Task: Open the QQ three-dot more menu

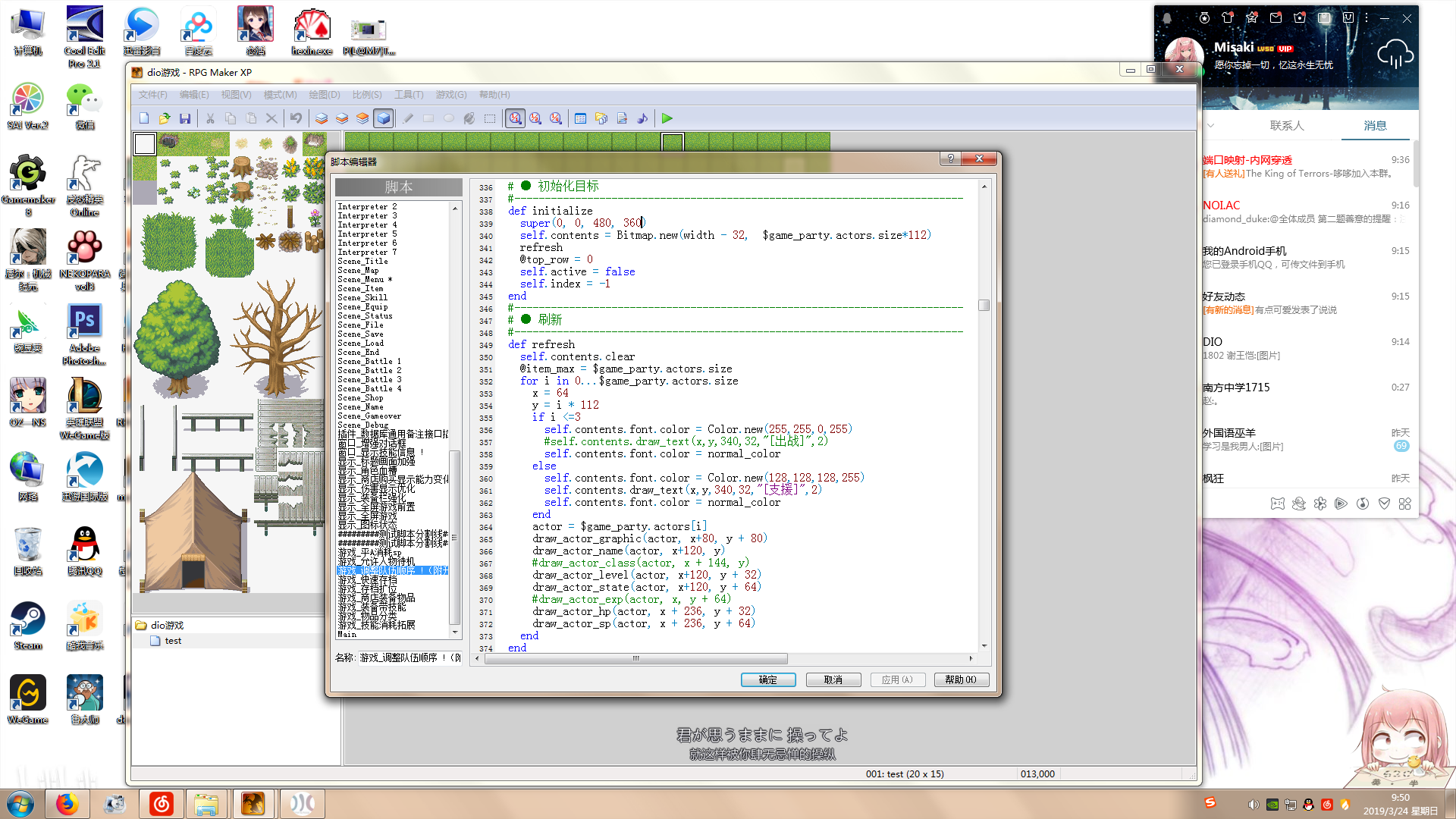Action: (1367, 18)
